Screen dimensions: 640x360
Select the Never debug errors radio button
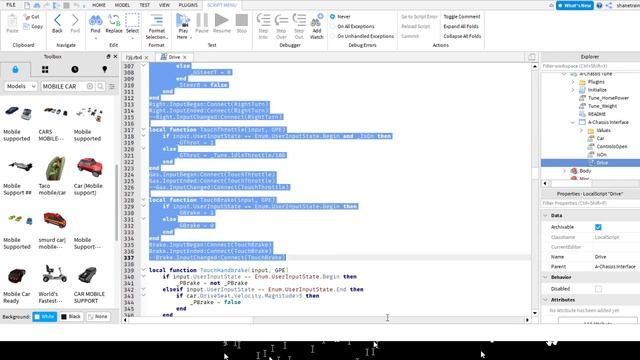point(333,17)
